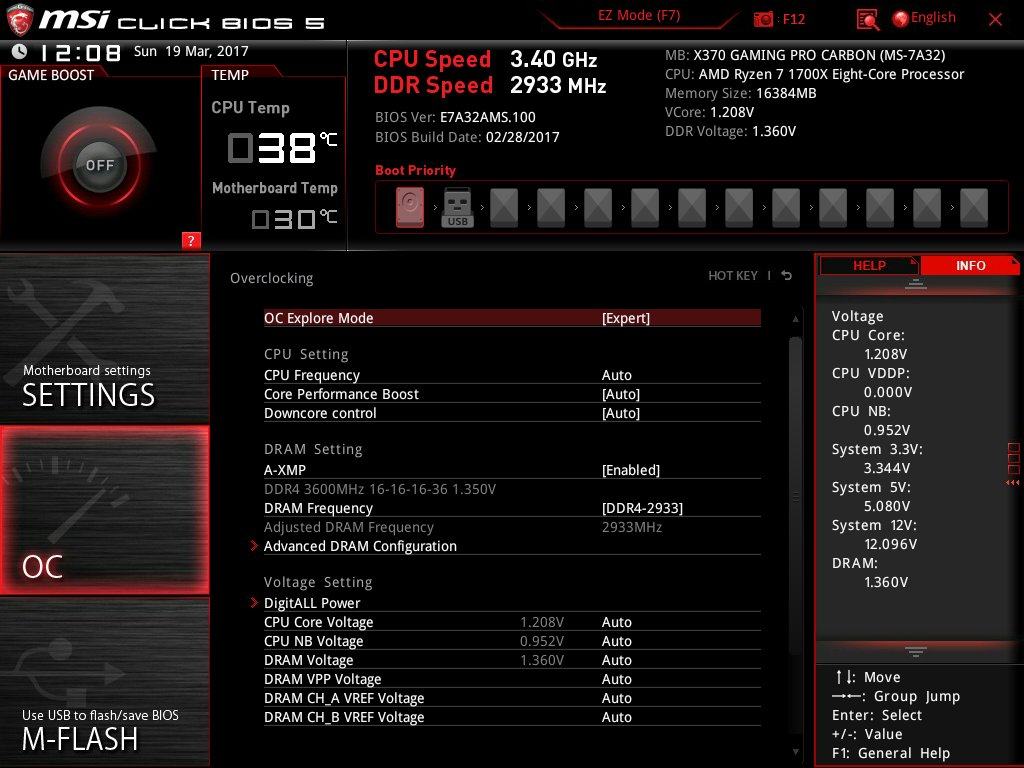Open the HELP tab
This screenshot has width=1024, height=768.
coord(869,266)
